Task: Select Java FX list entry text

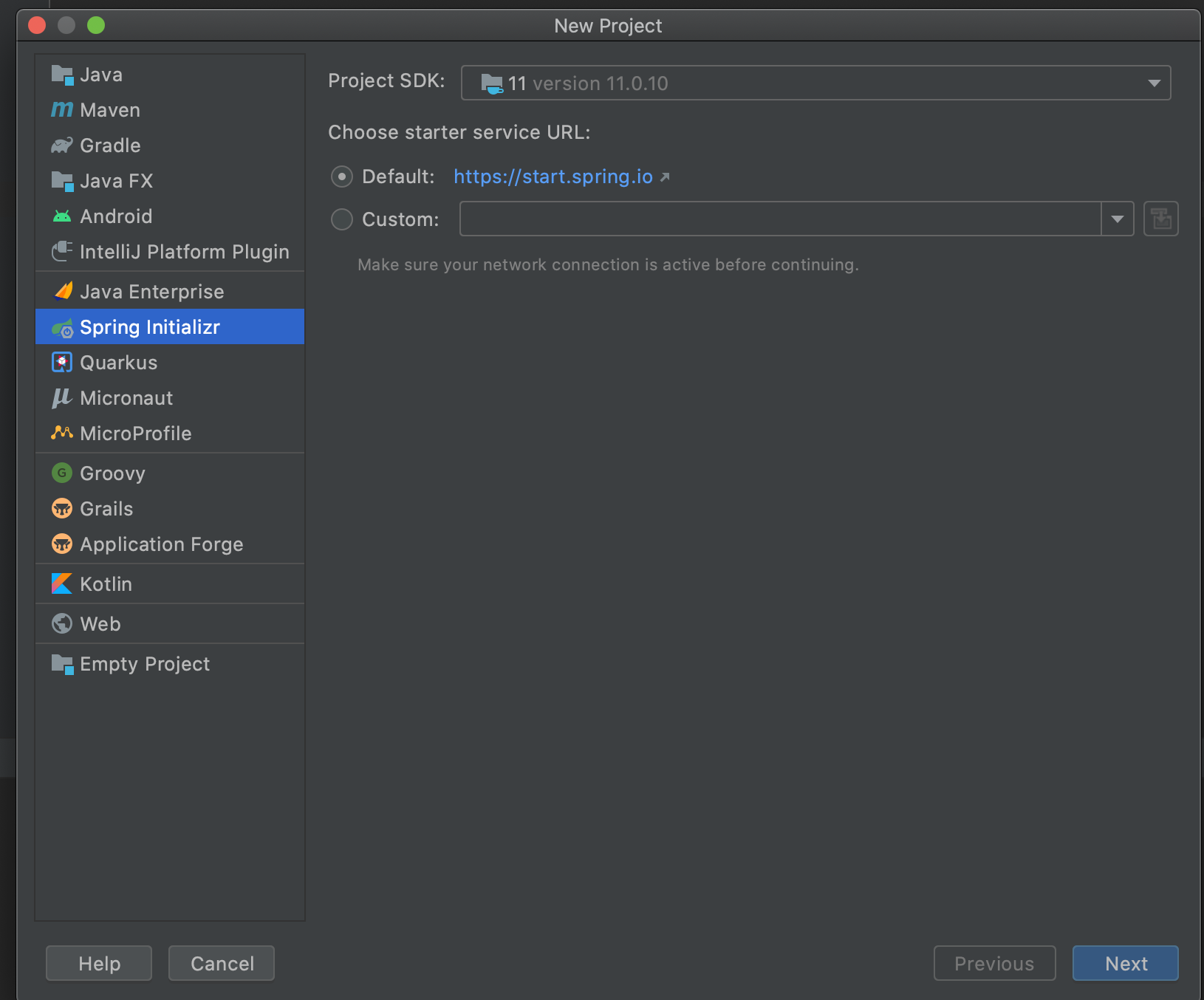Action: pos(117,181)
